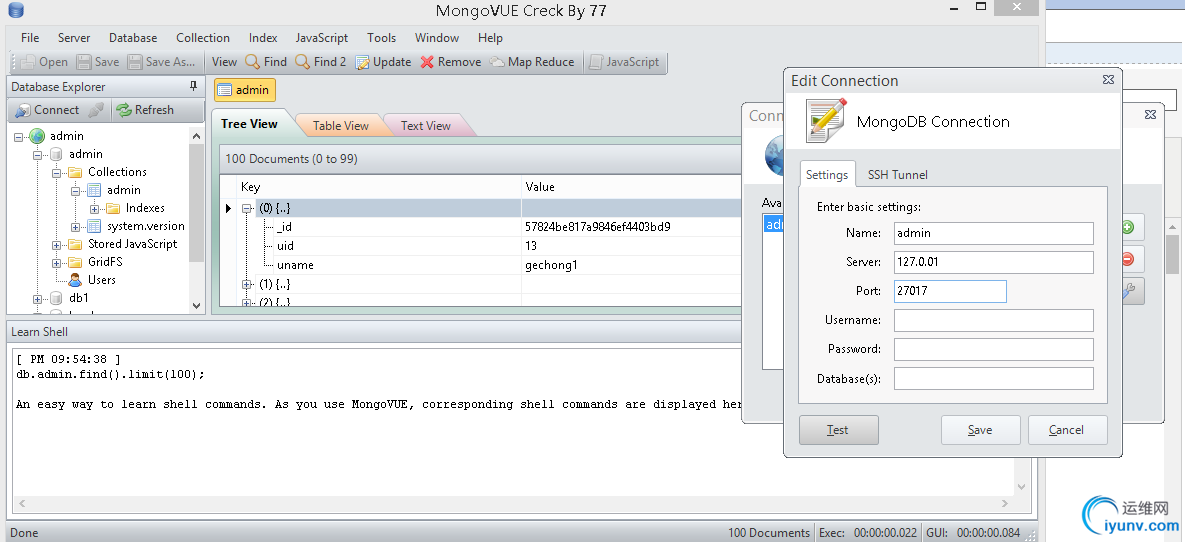The width and height of the screenshot is (1185, 542).
Task: Click the Save As toolbar button
Action: point(163,62)
